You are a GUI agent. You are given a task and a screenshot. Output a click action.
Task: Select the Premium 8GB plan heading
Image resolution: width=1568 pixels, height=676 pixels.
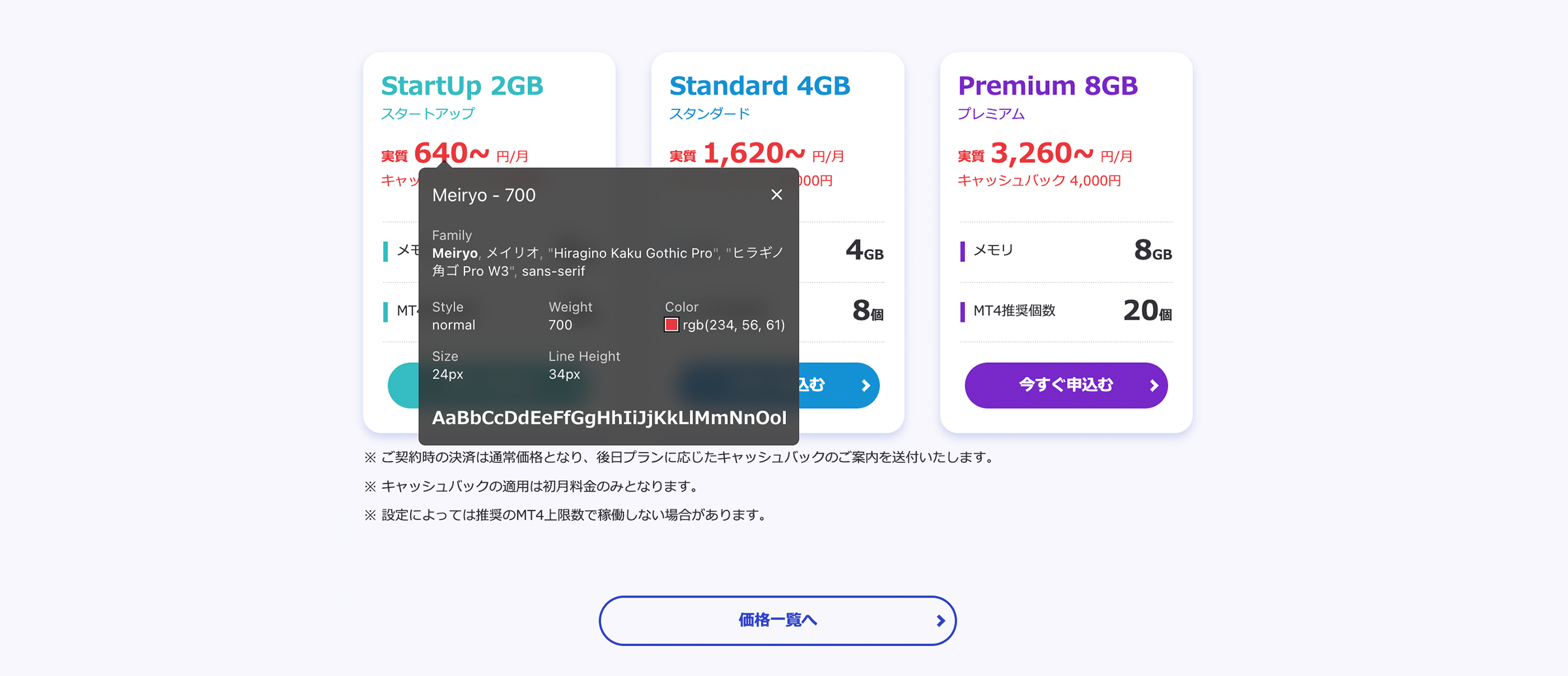(x=1048, y=86)
